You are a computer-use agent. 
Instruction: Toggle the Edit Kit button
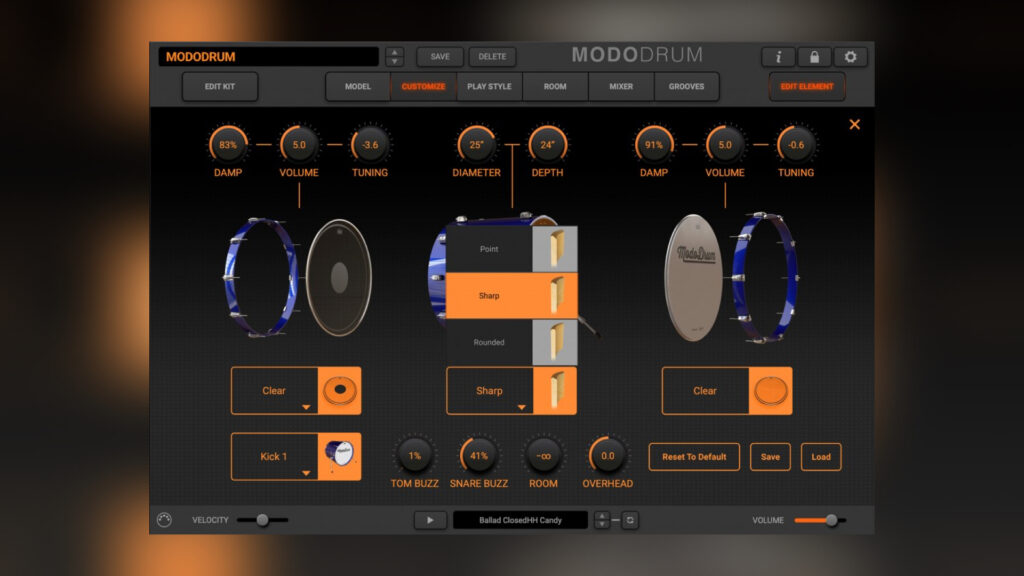(220, 87)
